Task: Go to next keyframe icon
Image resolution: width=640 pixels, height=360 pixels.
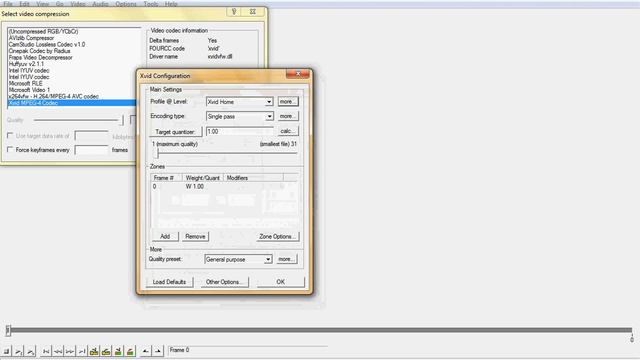Action: point(106,351)
